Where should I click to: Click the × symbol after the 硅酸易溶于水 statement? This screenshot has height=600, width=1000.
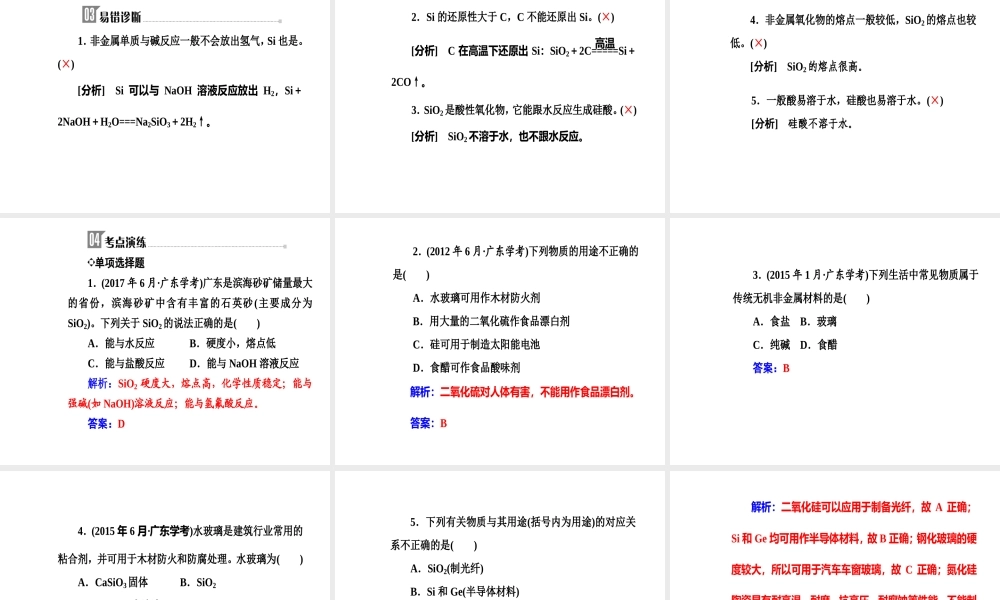coord(934,100)
